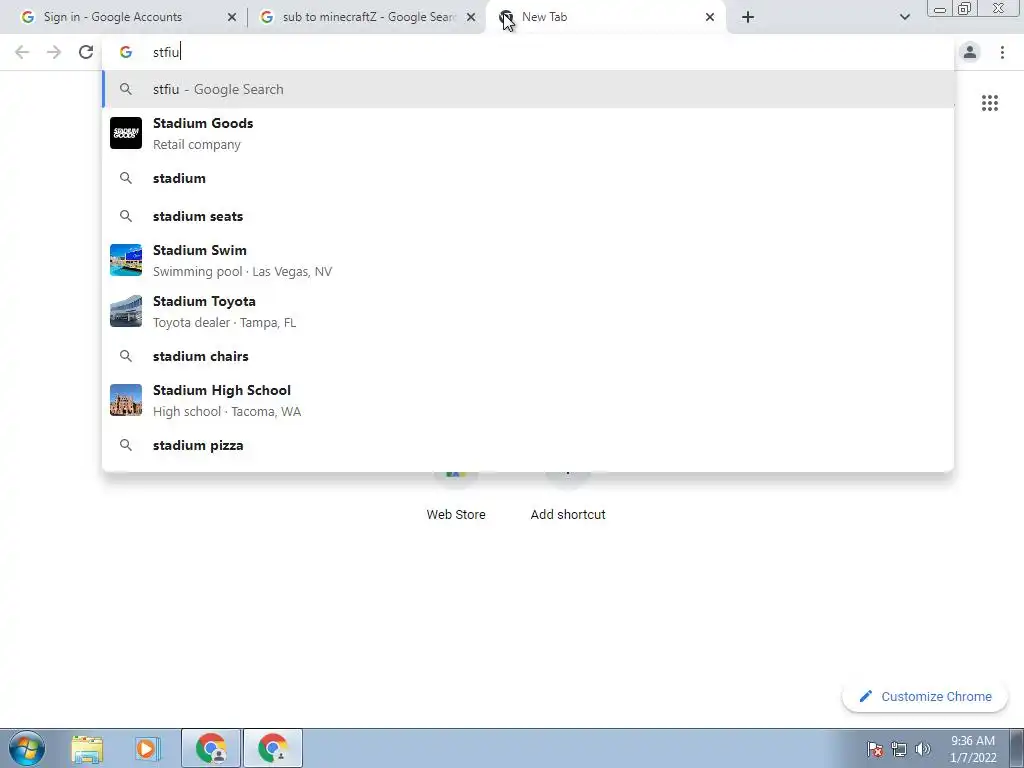
Task: Close the Sign in - Google Accounts tab
Action: click(x=232, y=17)
